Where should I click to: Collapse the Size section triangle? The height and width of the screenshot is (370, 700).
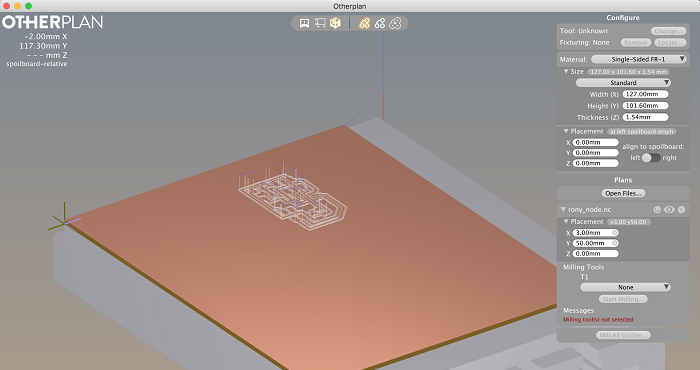(x=566, y=71)
